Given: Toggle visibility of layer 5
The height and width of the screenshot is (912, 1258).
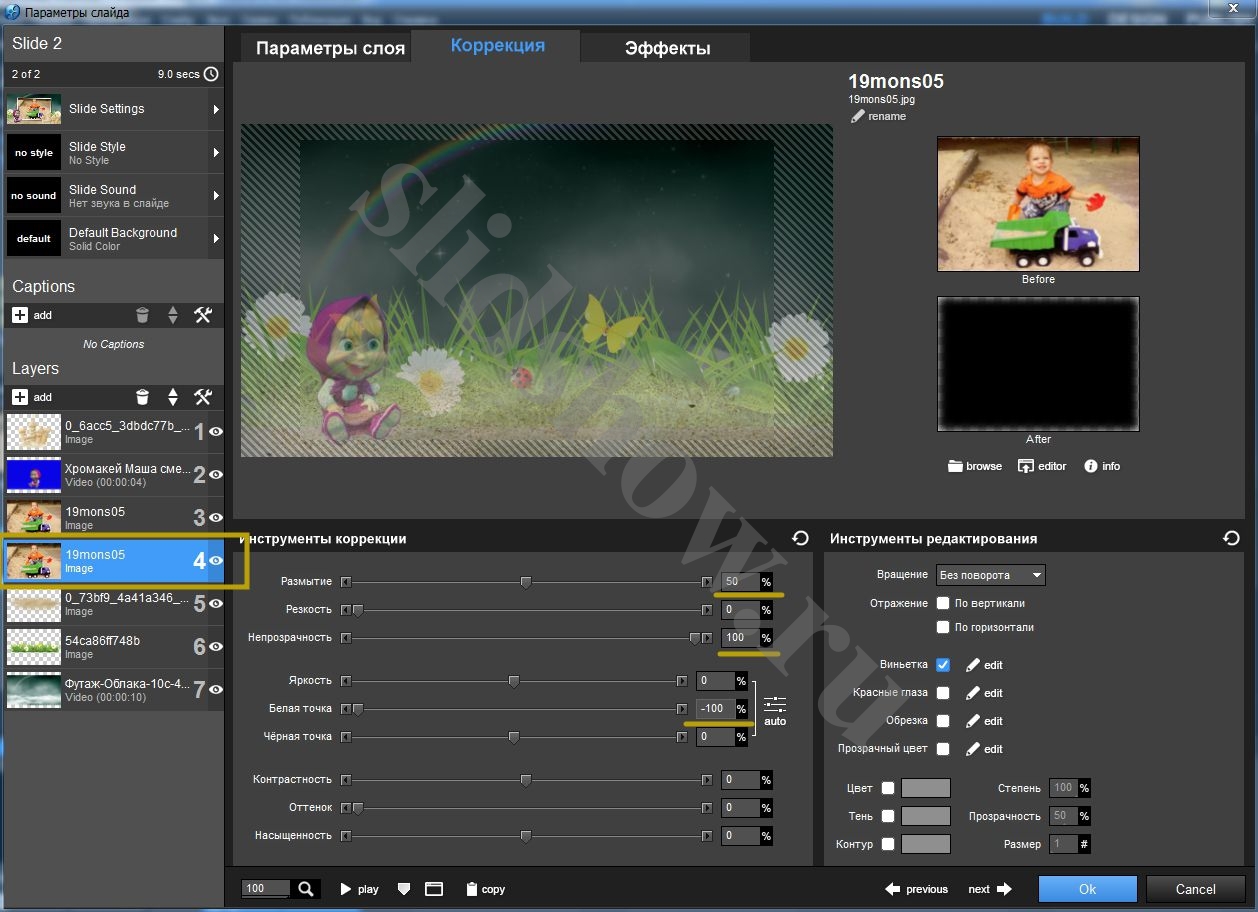Looking at the screenshot, I should tap(215, 604).
